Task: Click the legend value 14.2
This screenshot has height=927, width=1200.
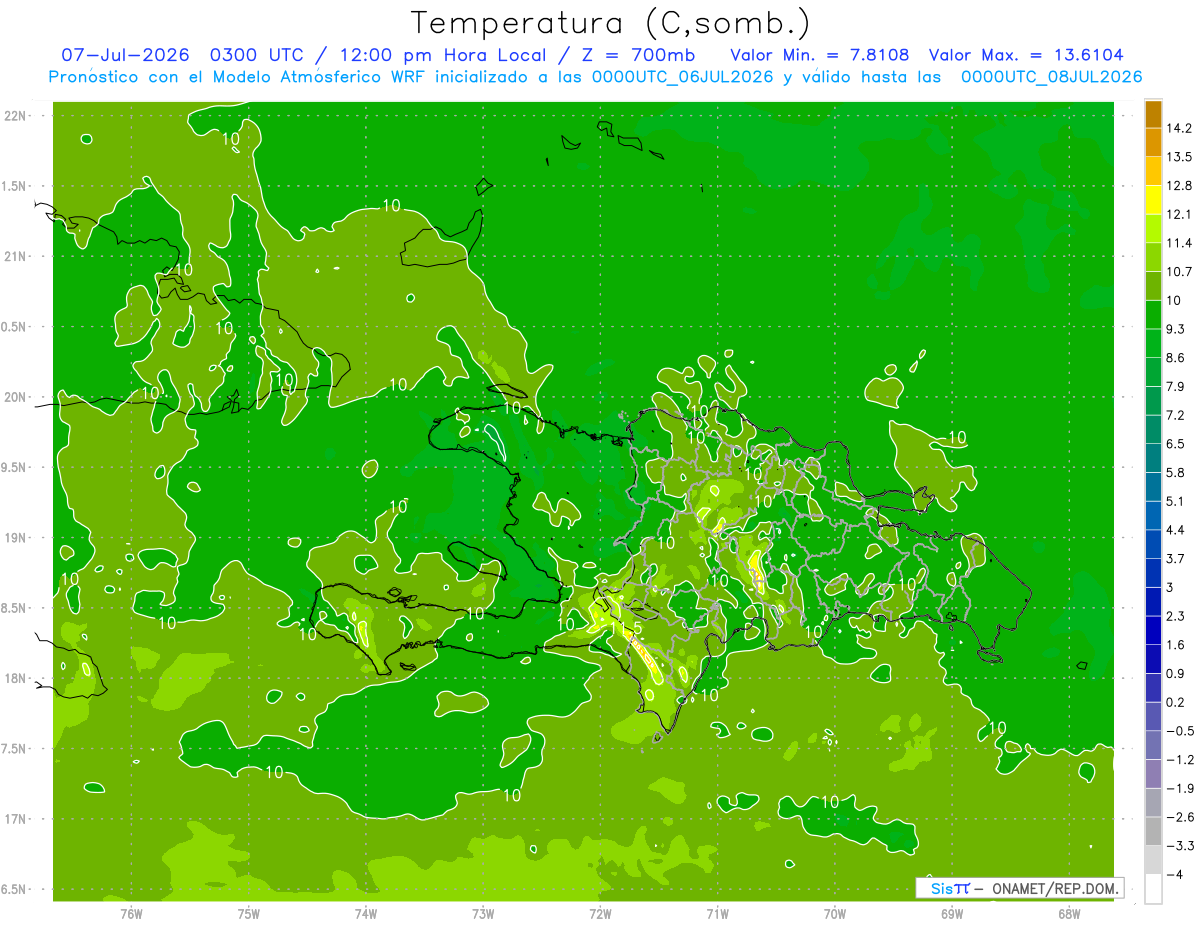Action: click(x=1180, y=128)
